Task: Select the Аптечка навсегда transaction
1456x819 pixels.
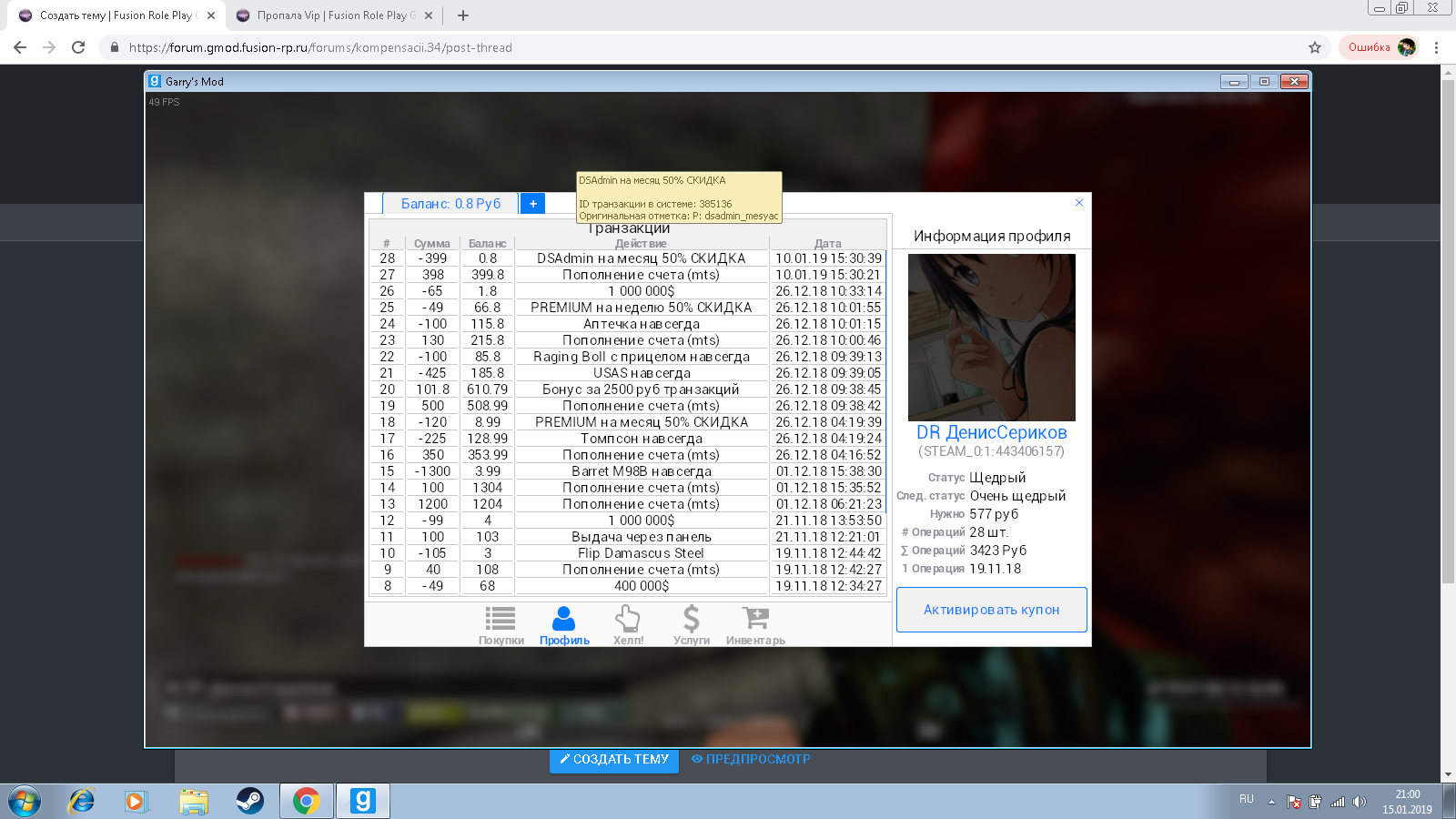Action: coord(628,324)
